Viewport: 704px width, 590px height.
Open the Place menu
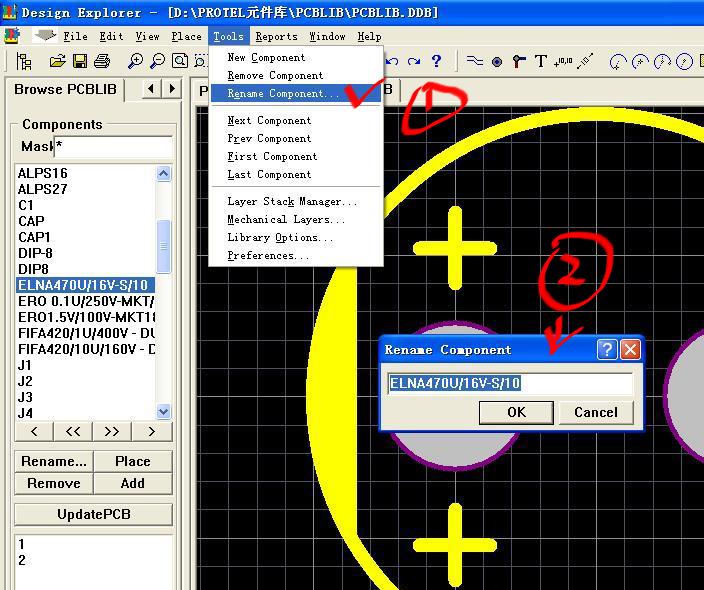[x=186, y=36]
